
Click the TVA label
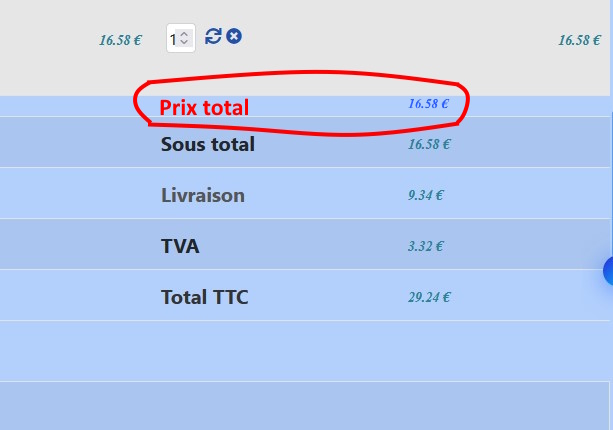click(180, 246)
